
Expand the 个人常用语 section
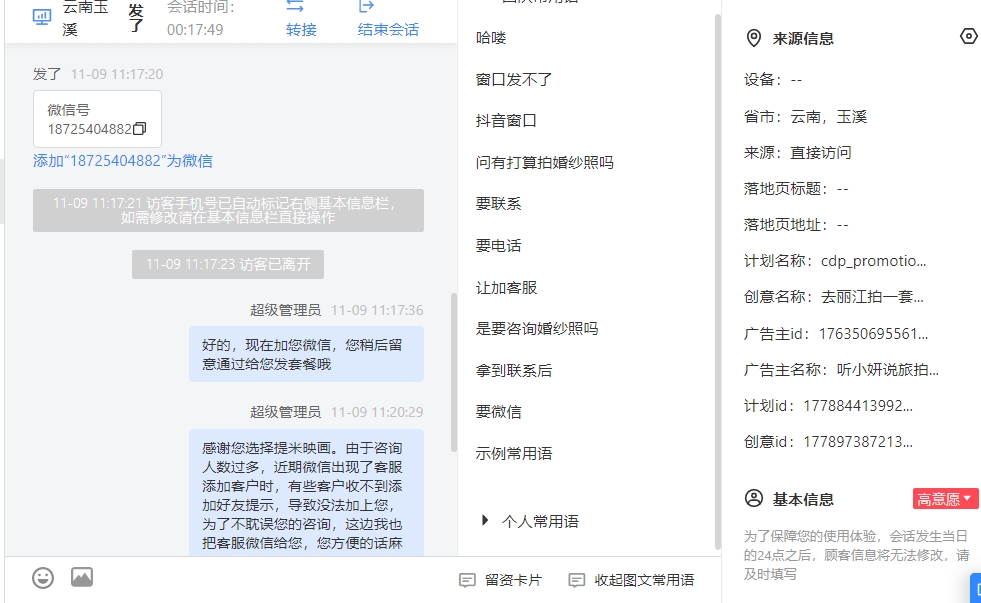pos(485,520)
